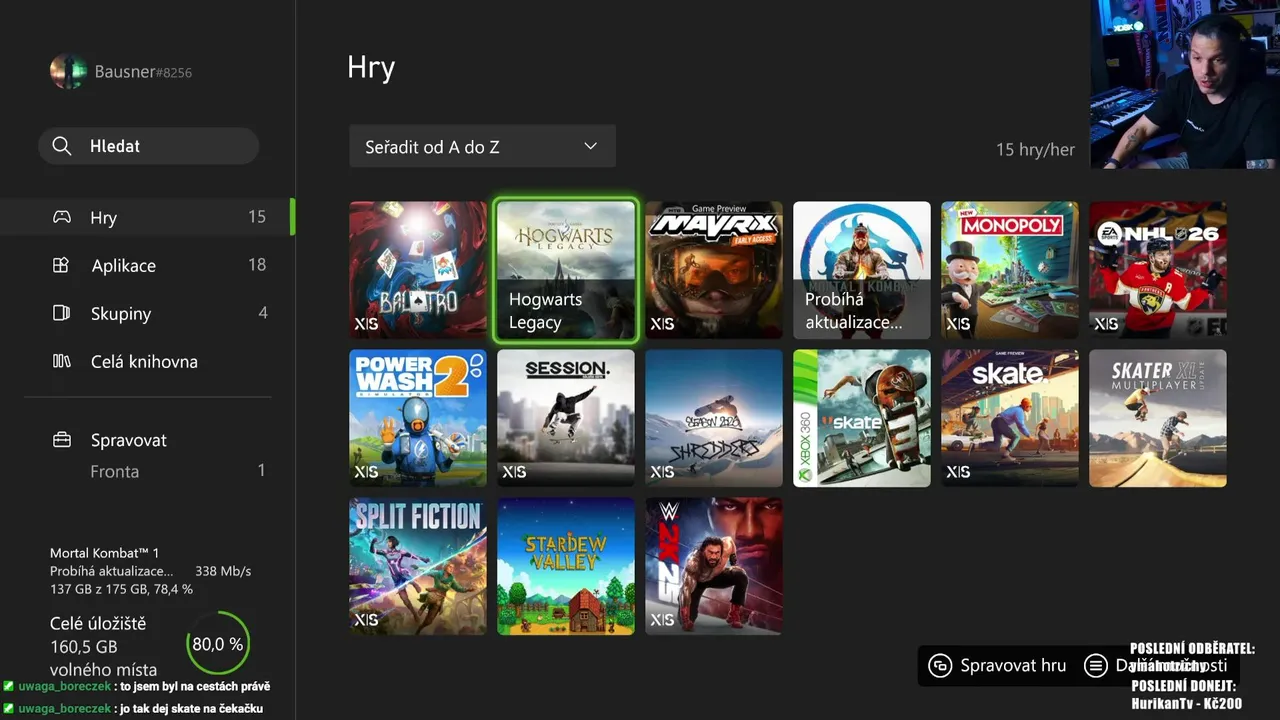Screen dimensions: 1280x720
Task: Select the Skater XL Multiplayer tile
Action: click(1158, 418)
